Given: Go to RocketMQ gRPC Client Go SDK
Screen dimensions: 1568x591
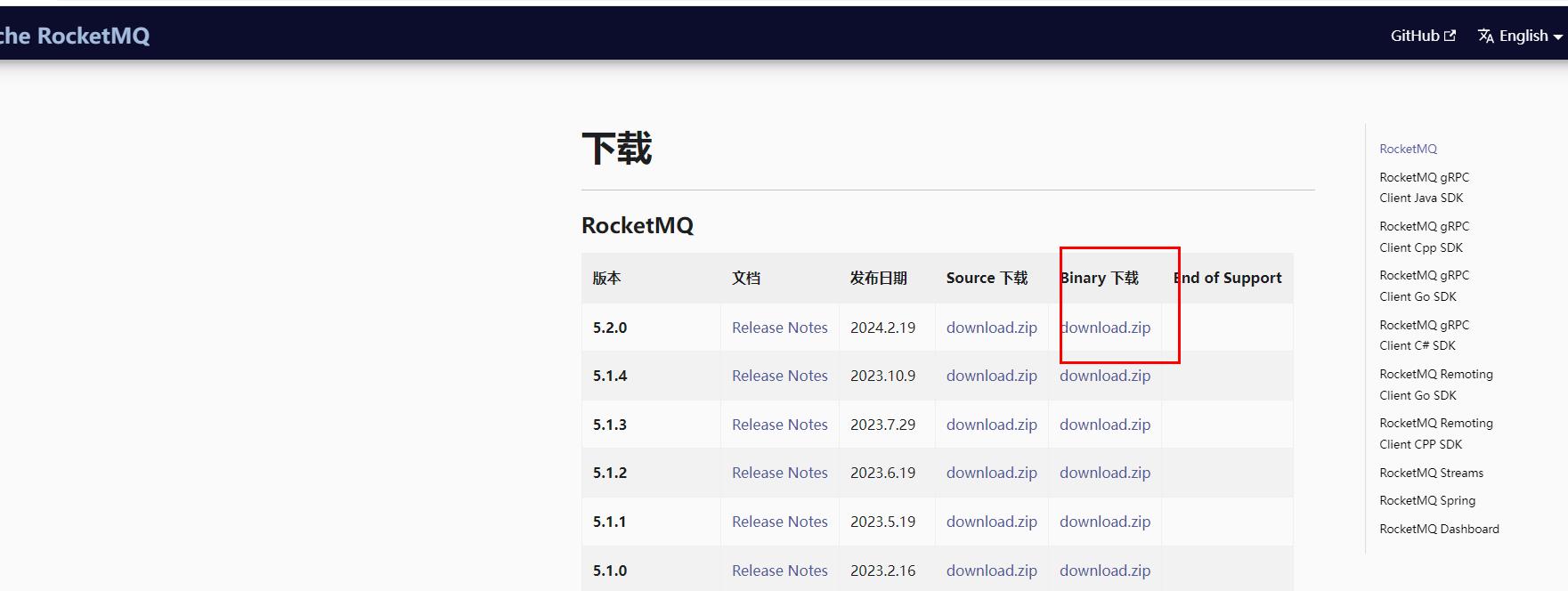Looking at the screenshot, I should [1424, 286].
